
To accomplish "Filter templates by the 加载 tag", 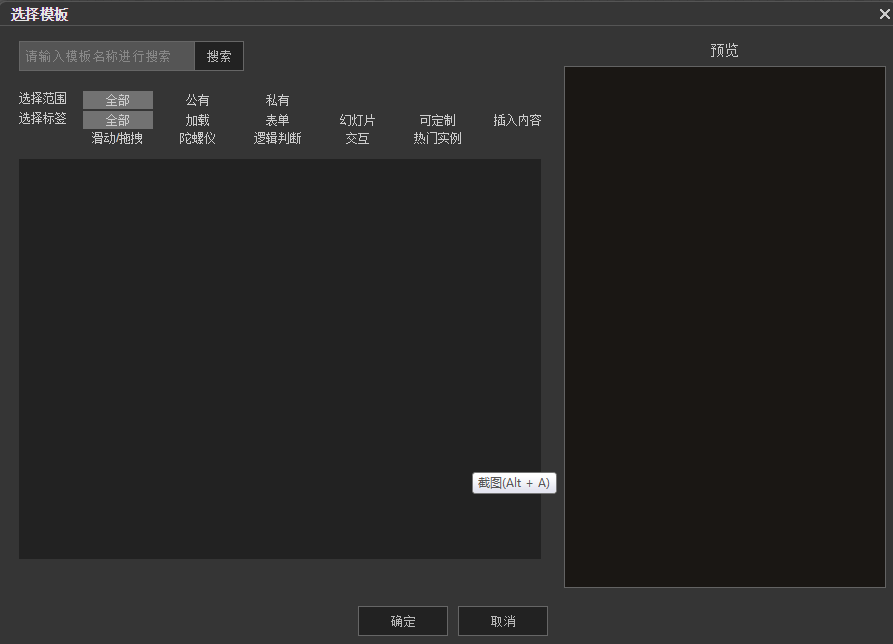I will (198, 120).
